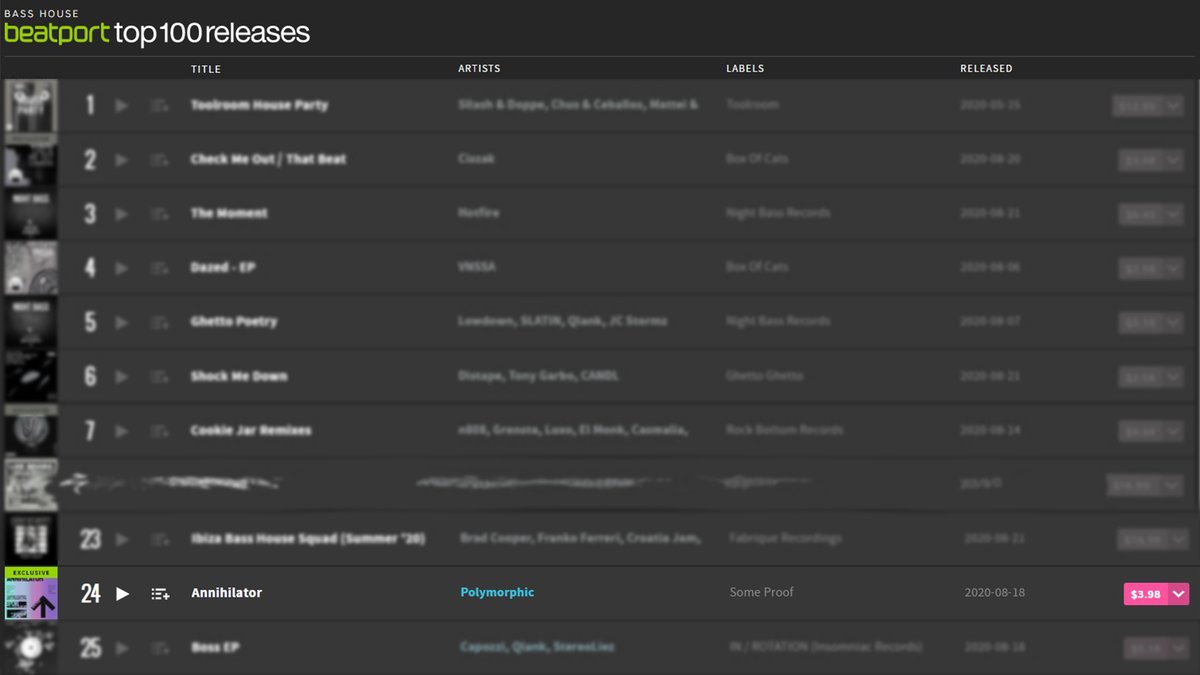Open Tooiroom label link

[753, 105]
